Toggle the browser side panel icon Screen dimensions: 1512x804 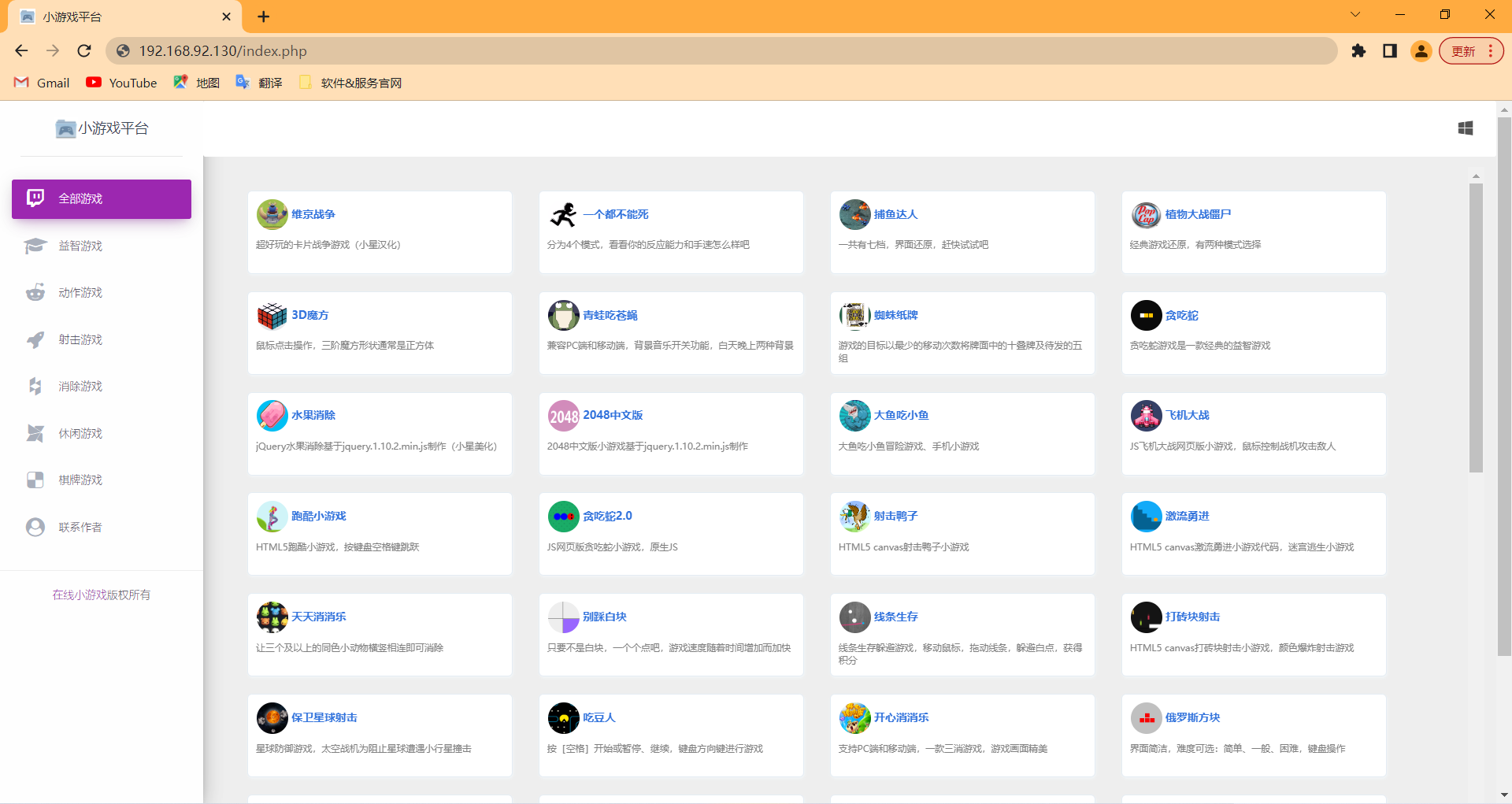click(x=1390, y=51)
